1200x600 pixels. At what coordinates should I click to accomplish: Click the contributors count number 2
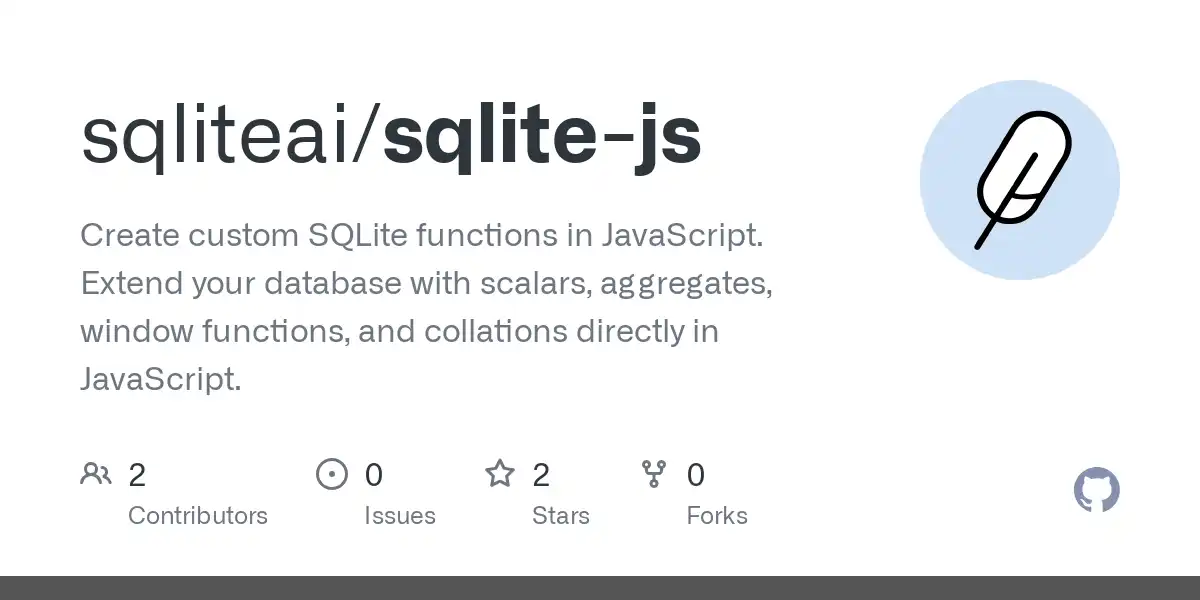[137, 475]
